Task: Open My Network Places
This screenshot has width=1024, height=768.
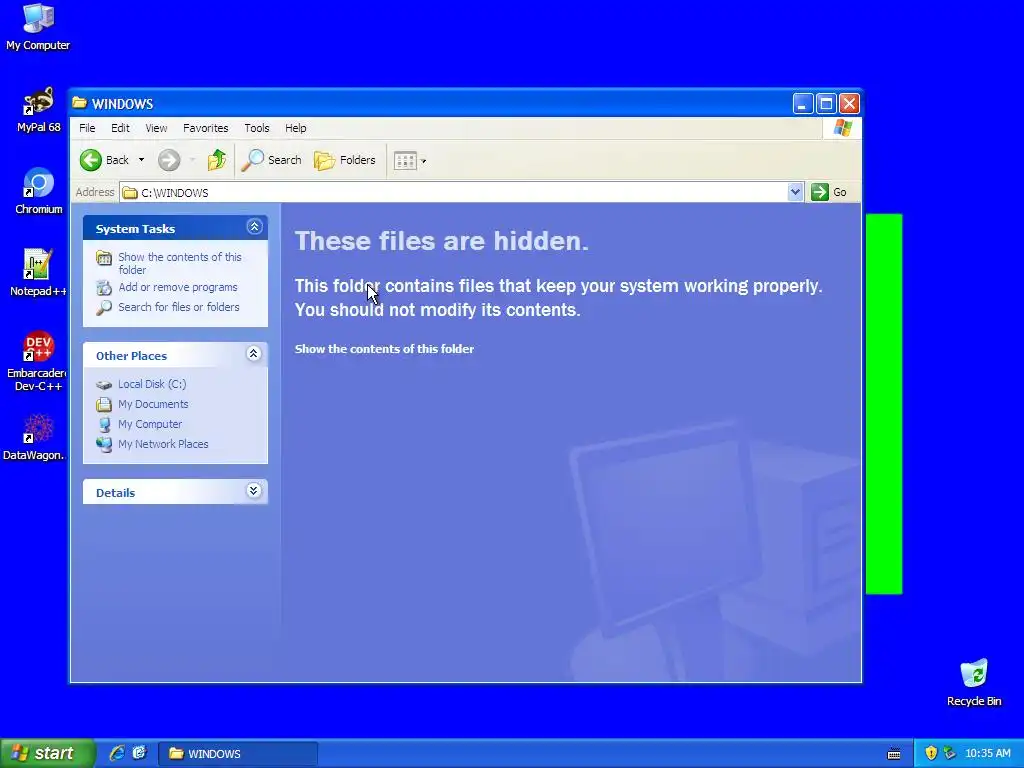Action: point(163,444)
